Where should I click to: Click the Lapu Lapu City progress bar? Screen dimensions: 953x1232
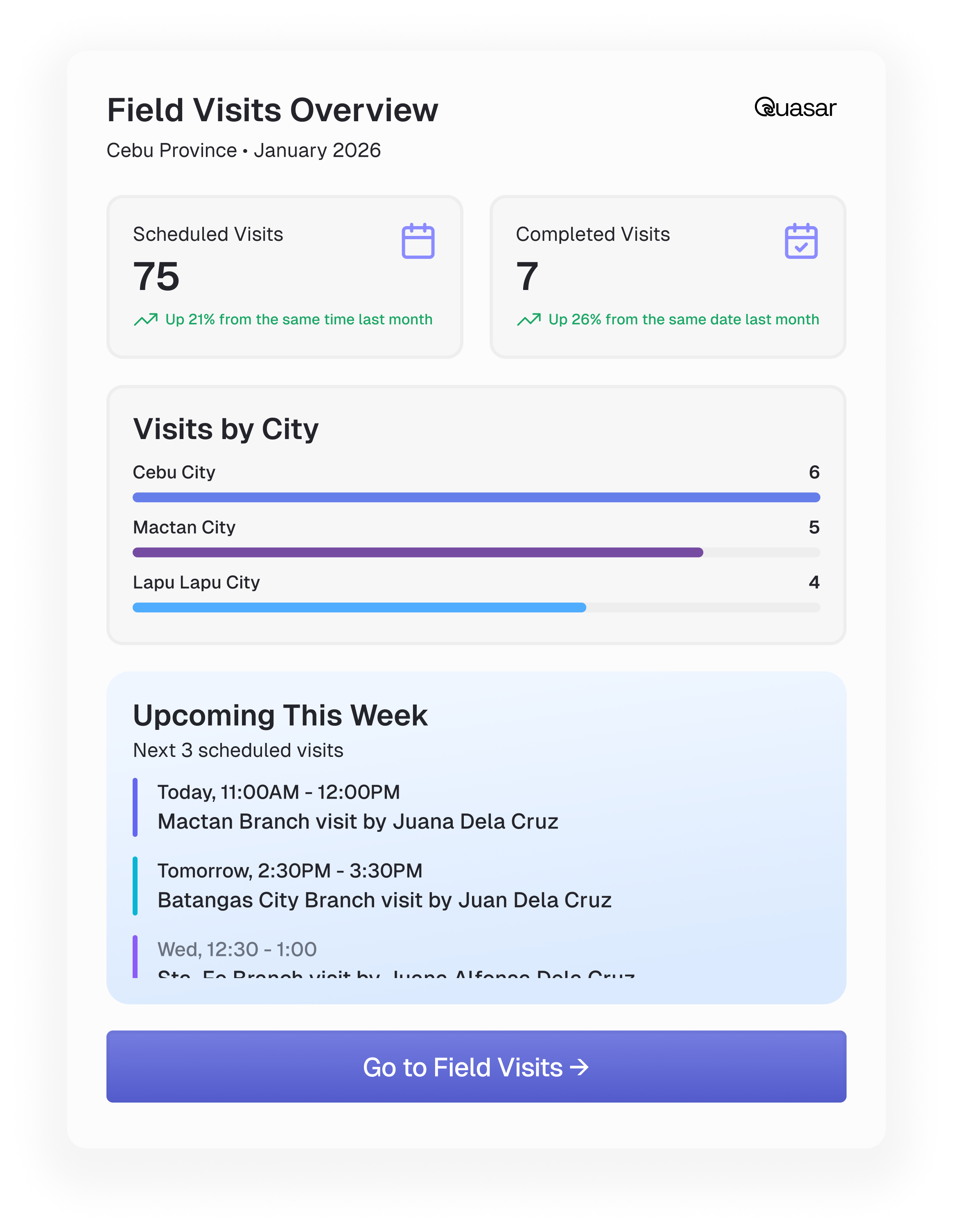coord(359,607)
